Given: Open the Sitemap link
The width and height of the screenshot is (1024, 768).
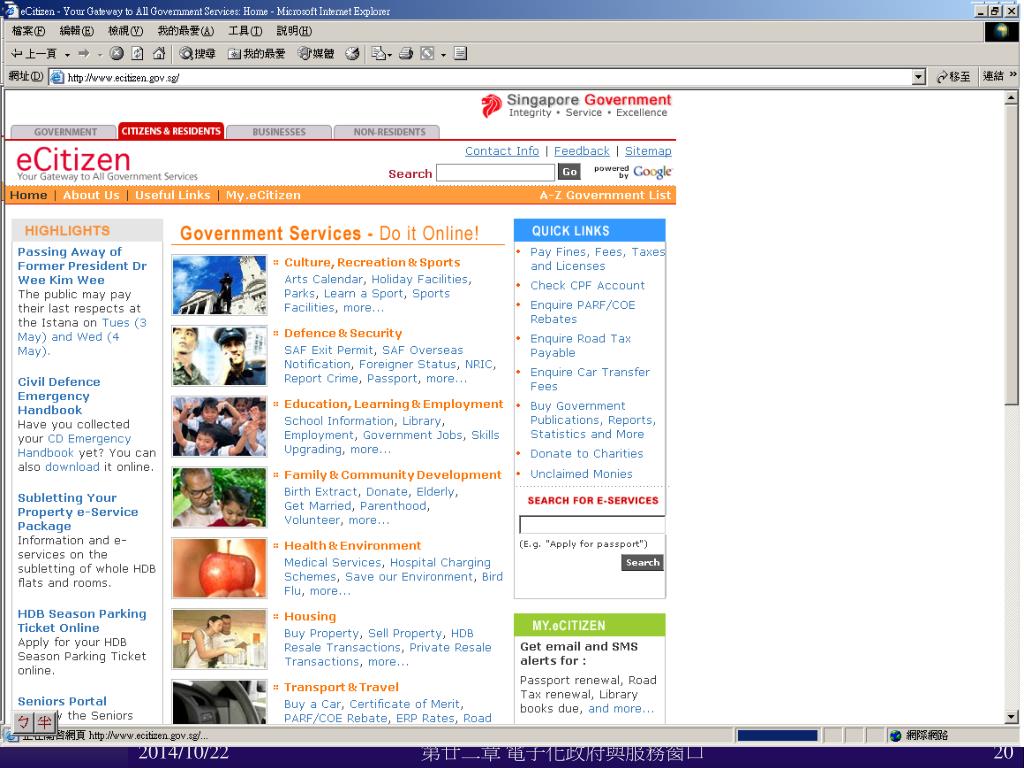Looking at the screenshot, I should (x=648, y=152).
